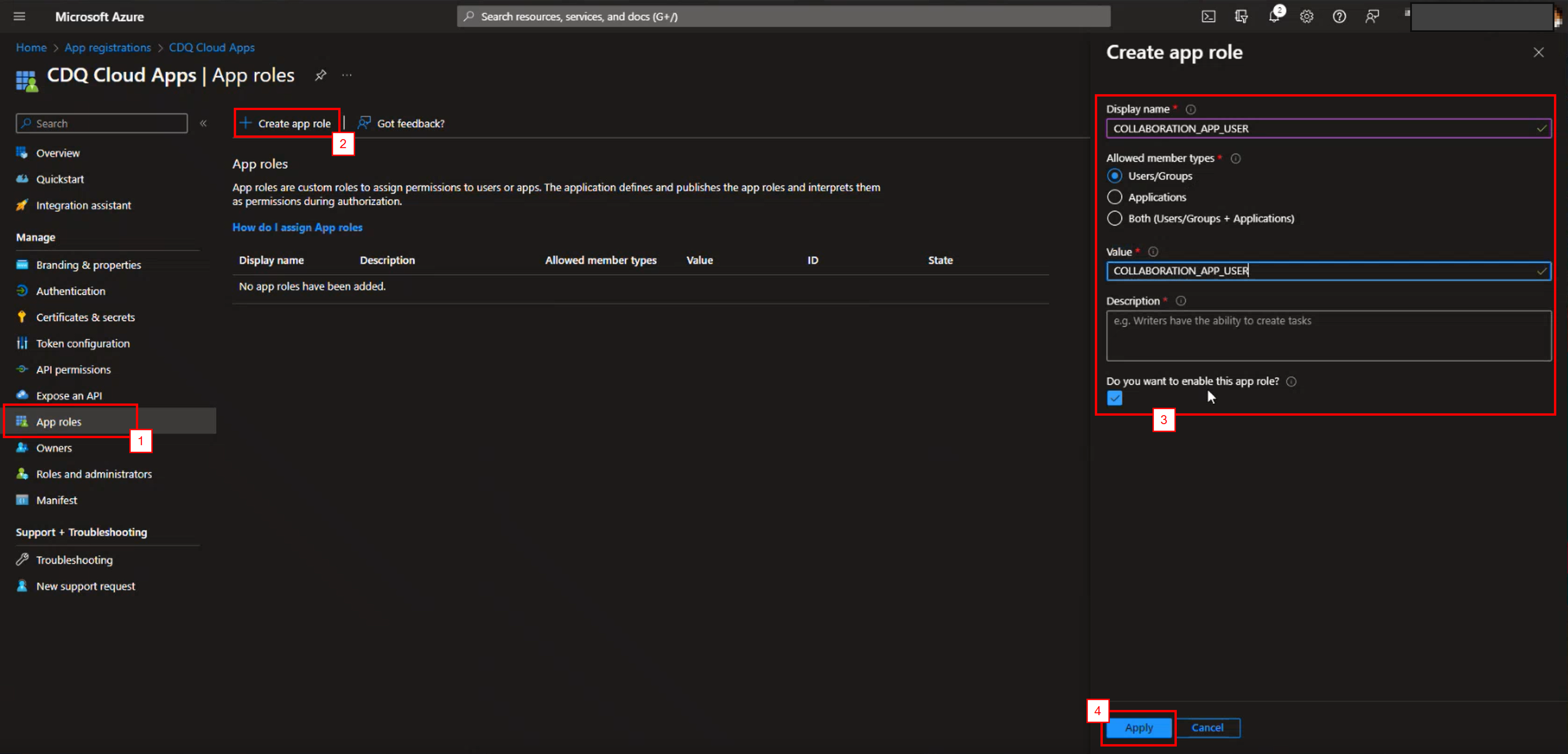Click Apply to save the app role

1138,728
